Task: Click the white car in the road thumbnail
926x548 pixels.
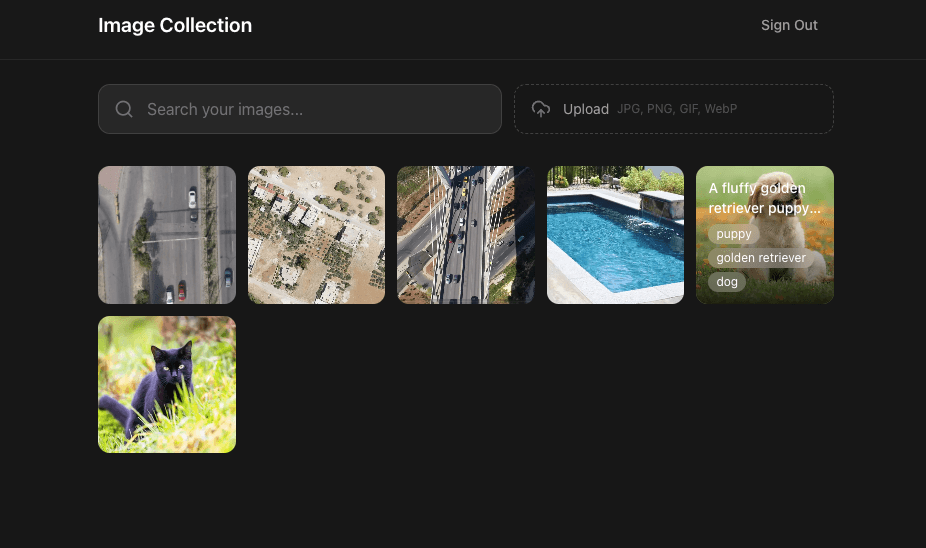Action: tap(192, 198)
